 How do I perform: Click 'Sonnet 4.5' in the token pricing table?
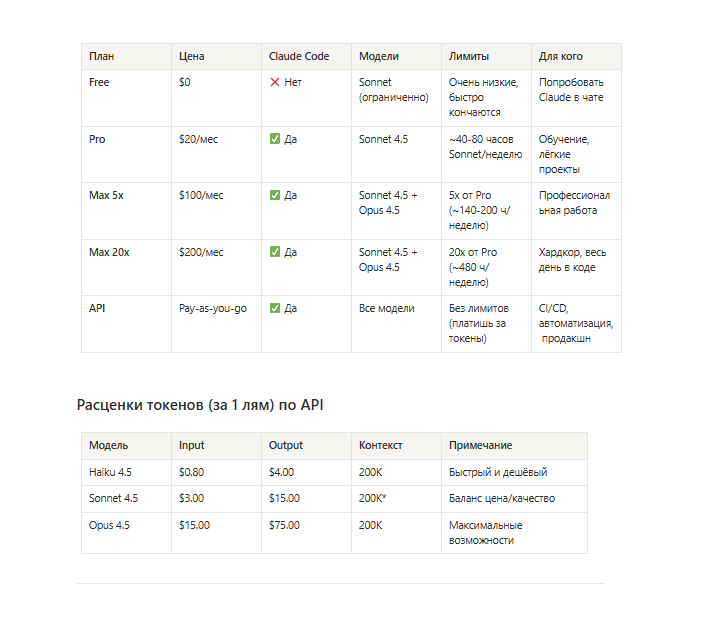click(x=113, y=498)
